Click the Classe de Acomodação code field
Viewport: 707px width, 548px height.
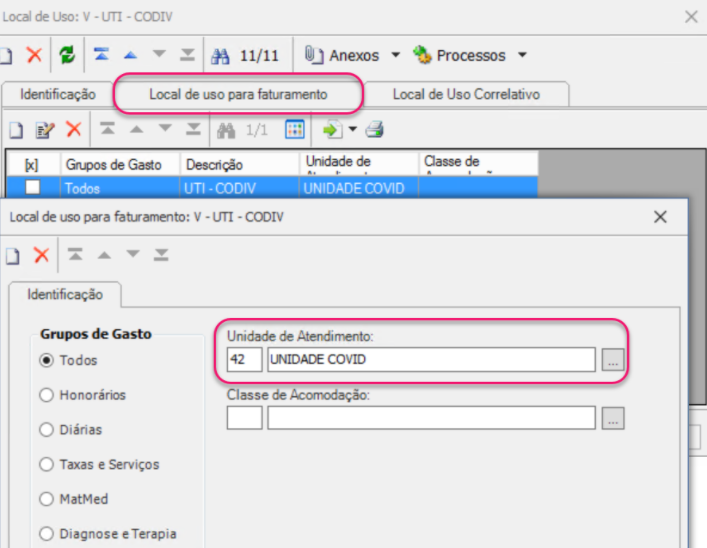click(x=244, y=418)
